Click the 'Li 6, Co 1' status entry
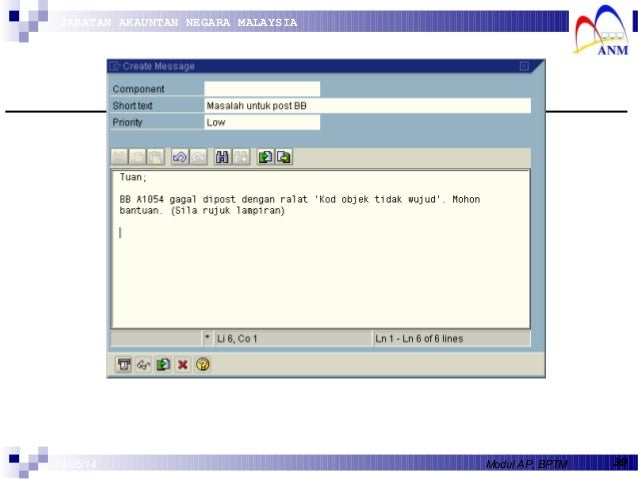 pyautogui.click(x=237, y=339)
